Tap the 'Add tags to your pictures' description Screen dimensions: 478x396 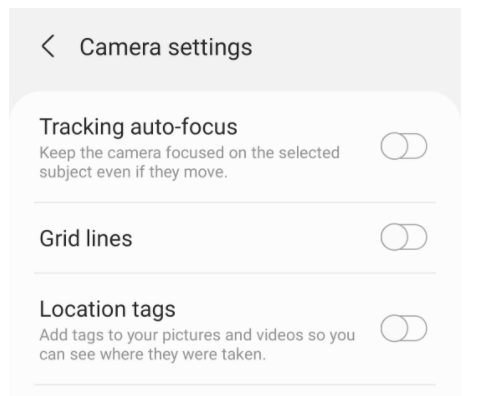[x=197, y=345]
